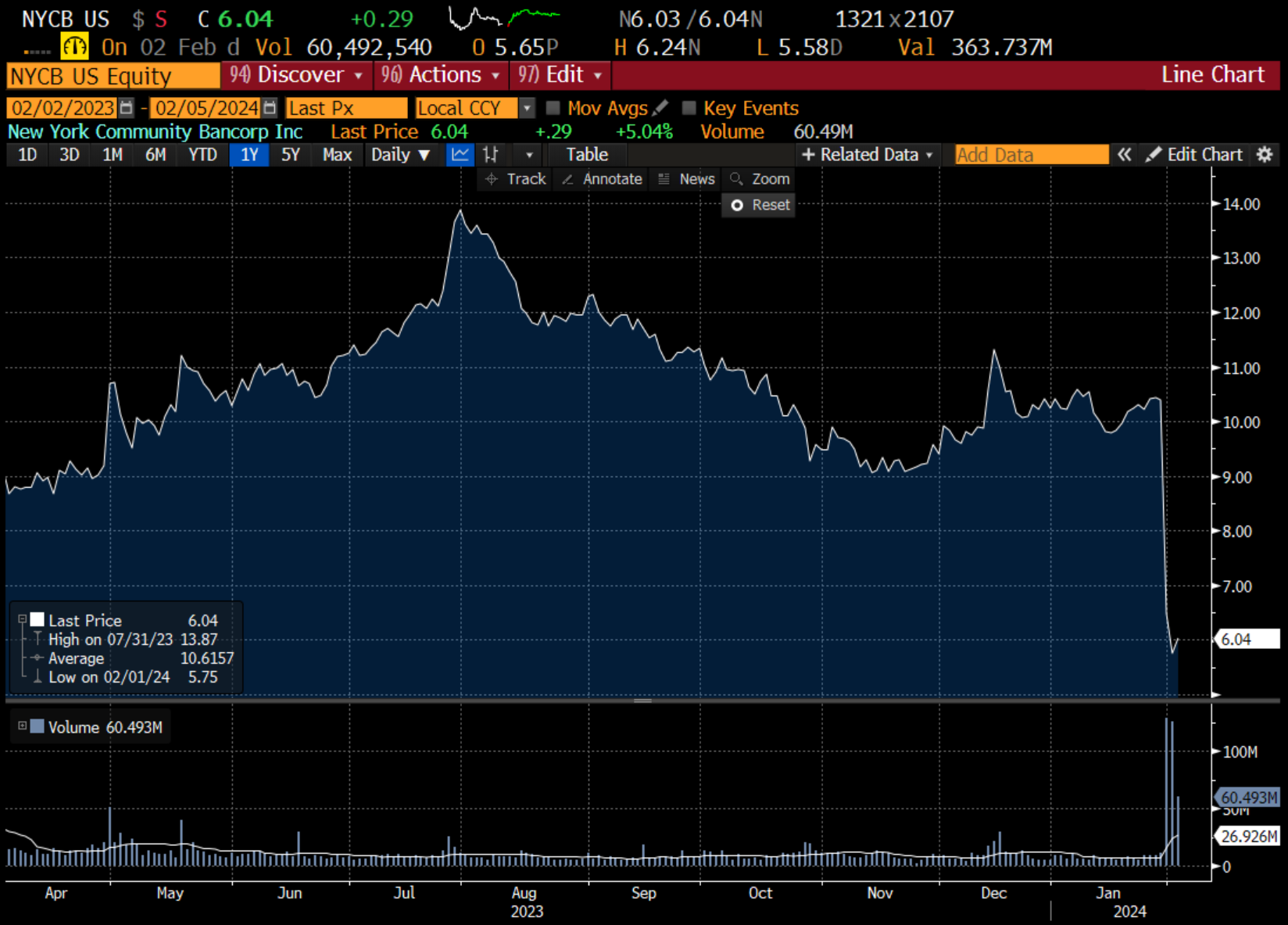Screen dimensions: 1288x925
Task: Select the 6M range tab
Action: (x=156, y=155)
